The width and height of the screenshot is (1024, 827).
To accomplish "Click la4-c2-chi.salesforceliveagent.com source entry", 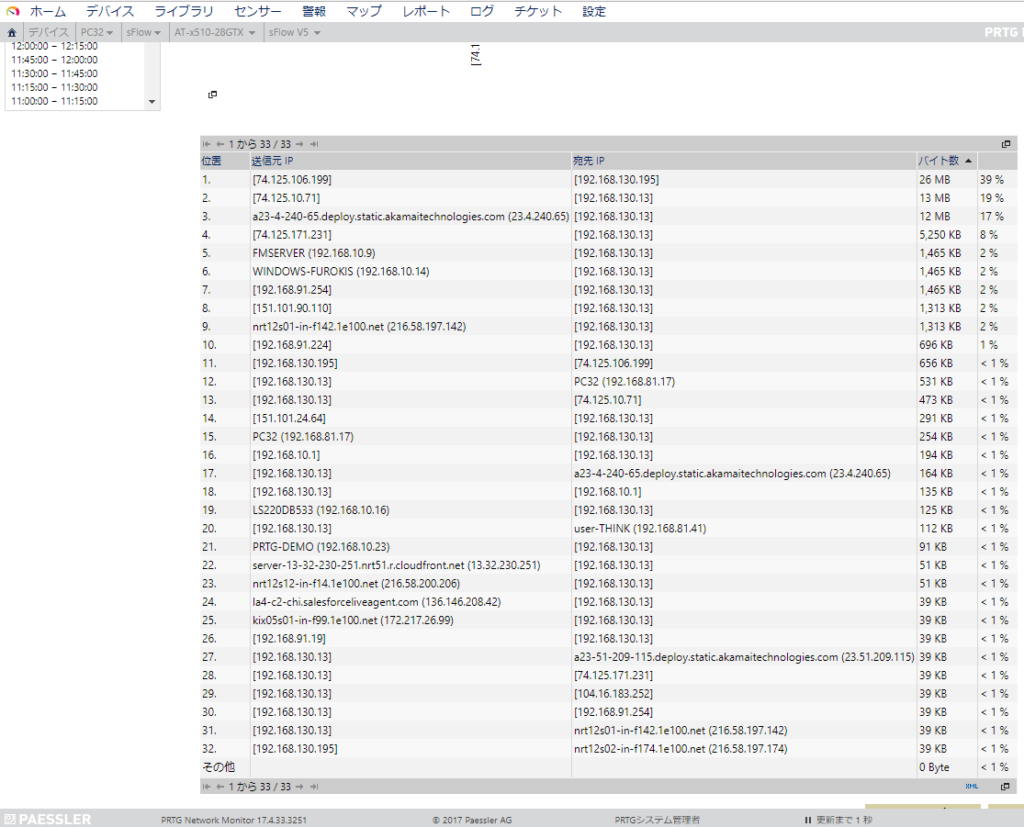I will point(377,602).
